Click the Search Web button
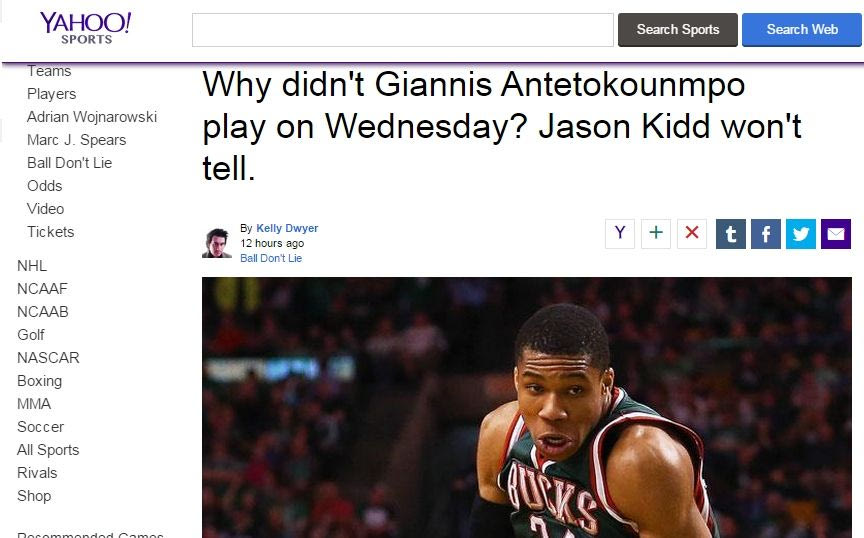864x538 pixels. coord(802,30)
